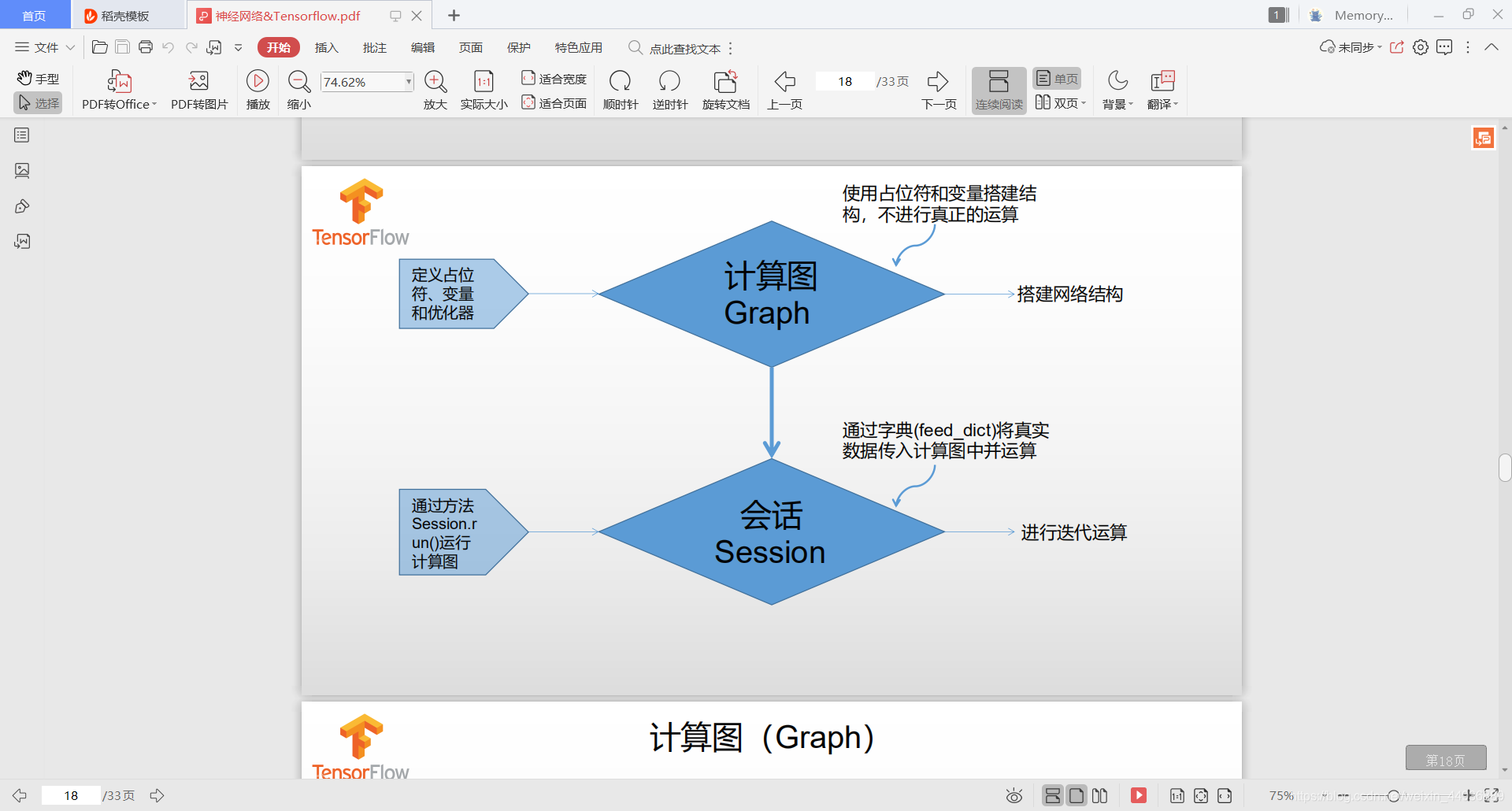Viewport: 1512px width, 811px height.
Task: Rotate page counterclockwise (逆时针)
Action: pos(670,91)
